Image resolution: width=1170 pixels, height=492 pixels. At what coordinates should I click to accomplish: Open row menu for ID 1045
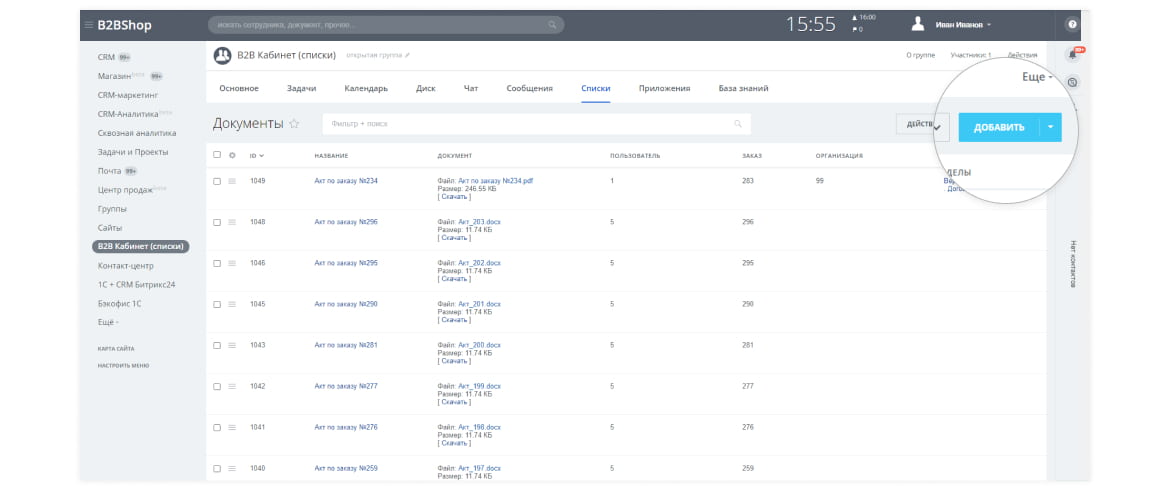tap(232, 305)
